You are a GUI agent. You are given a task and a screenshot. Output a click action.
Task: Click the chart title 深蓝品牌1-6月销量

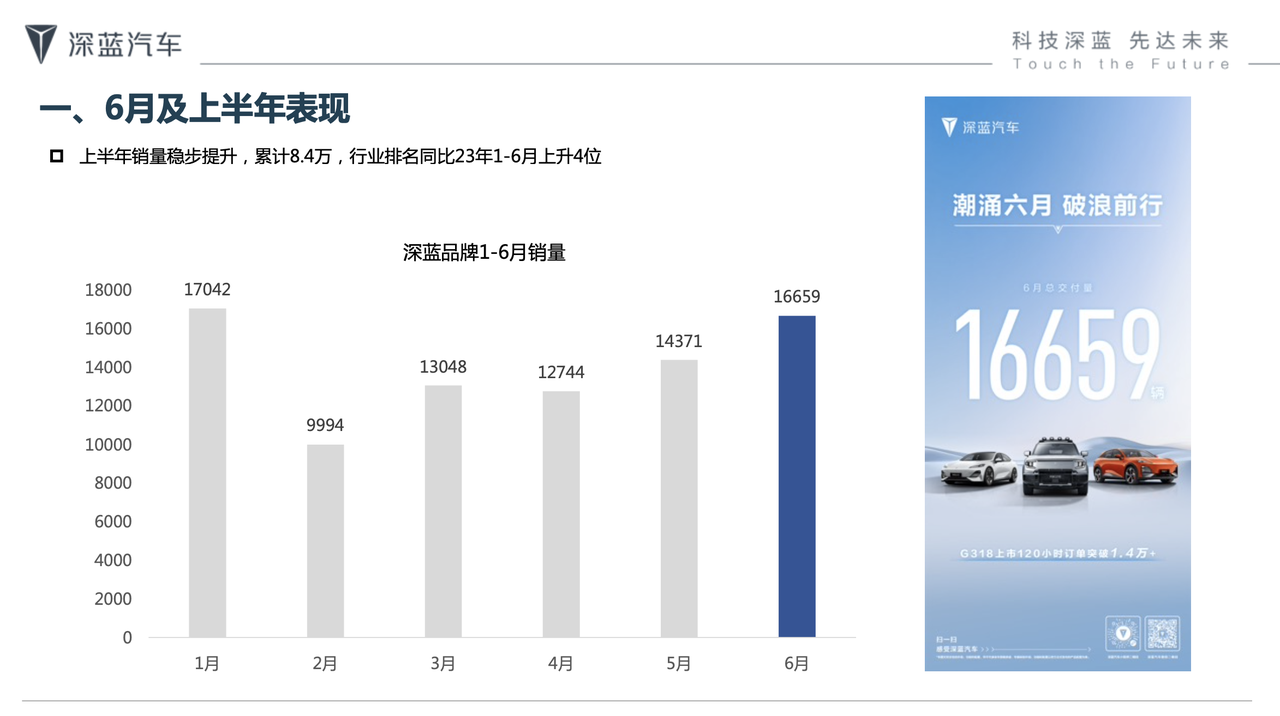click(484, 253)
